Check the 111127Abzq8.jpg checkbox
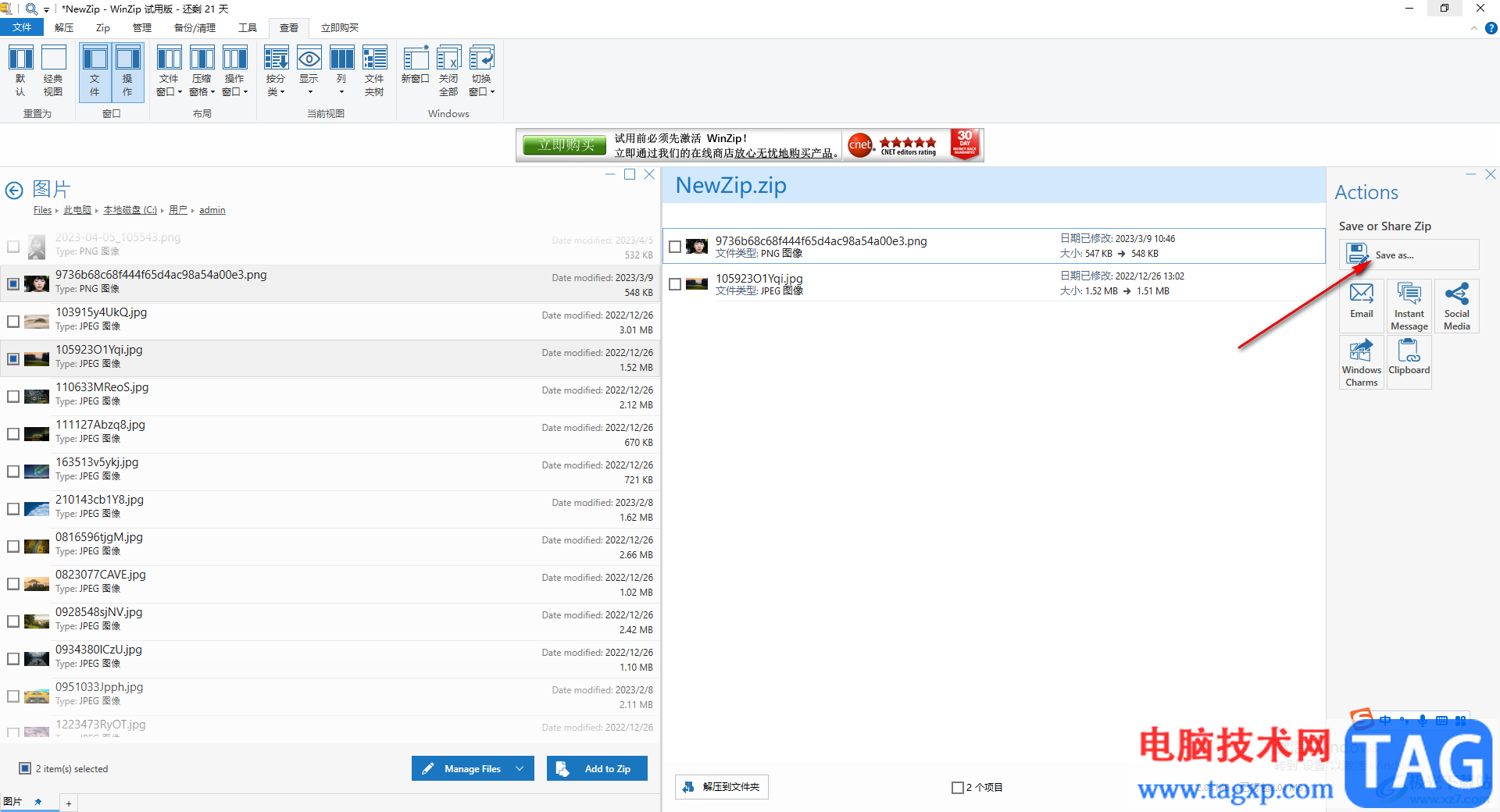This screenshot has height=812, width=1500. 13,433
